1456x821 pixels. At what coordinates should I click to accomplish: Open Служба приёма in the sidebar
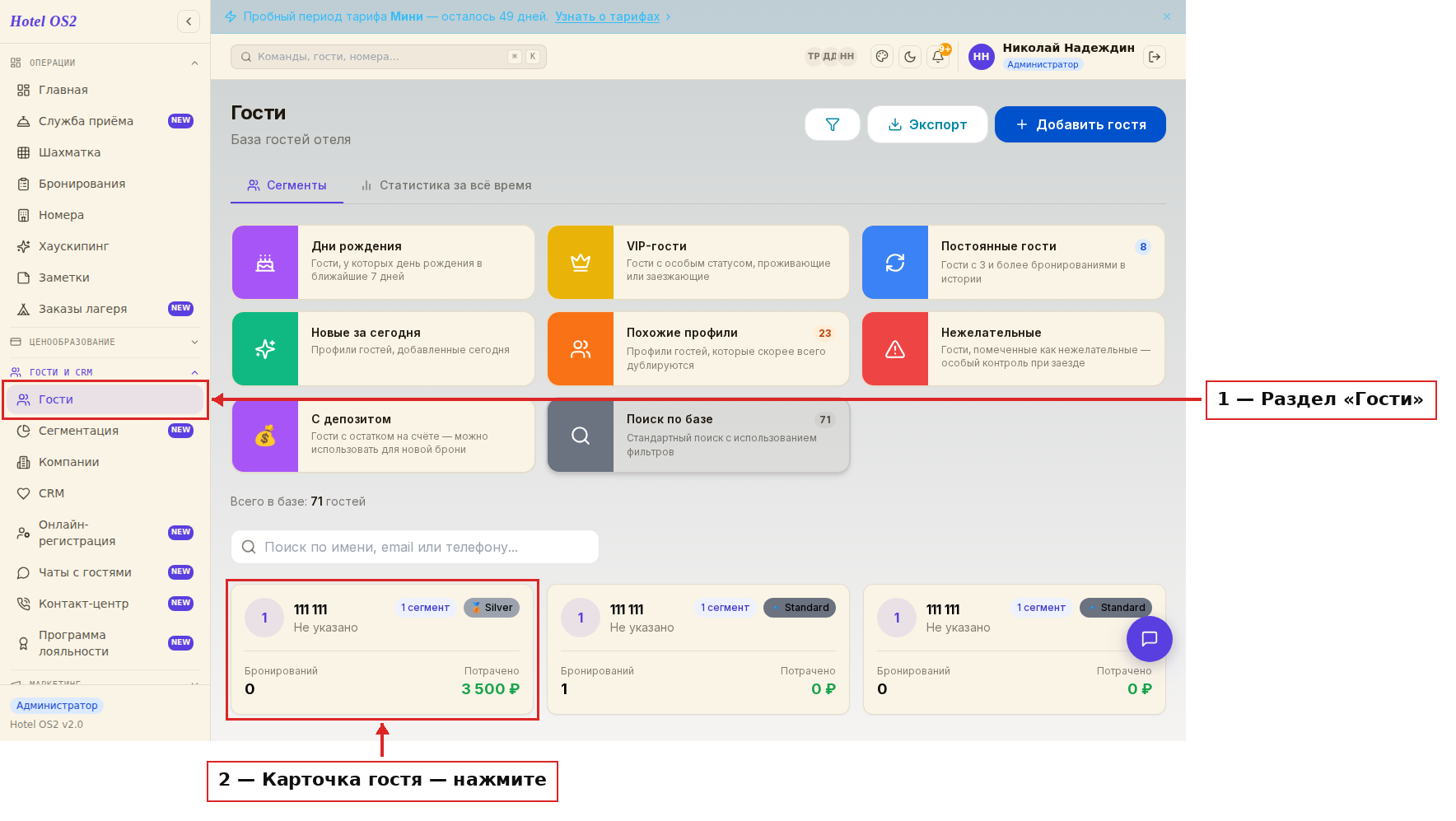coord(105,121)
